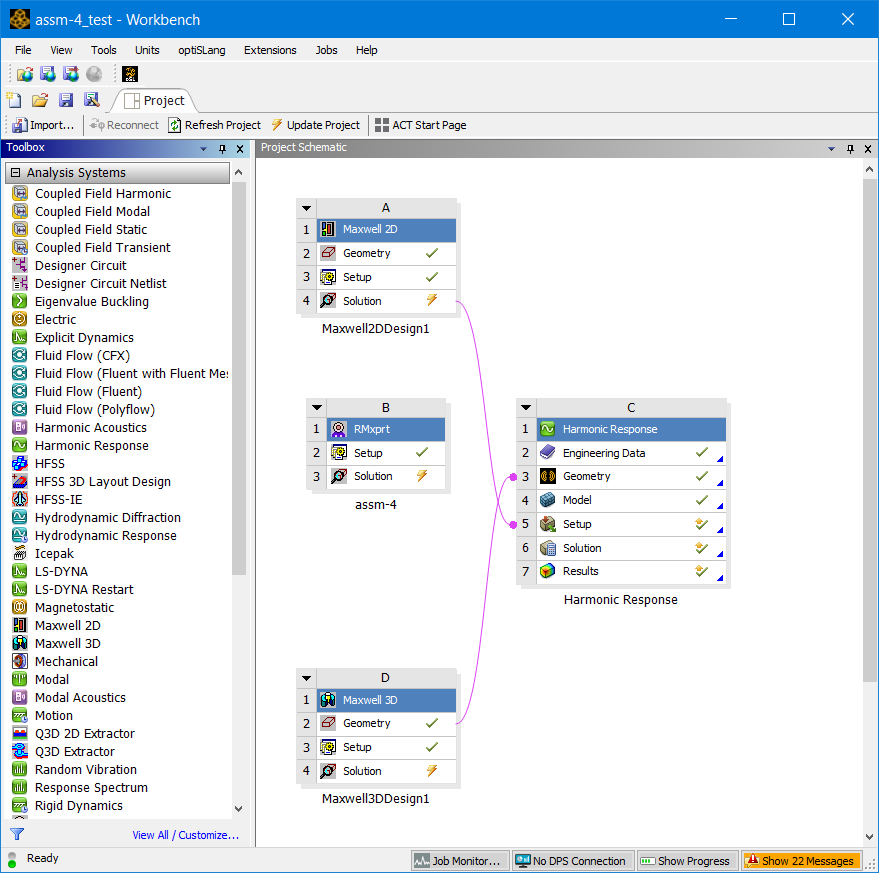The width and height of the screenshot is (879, 873).
Task: Click the Toolbox scrollbar up arrow
Action: (x=239, y=172)
